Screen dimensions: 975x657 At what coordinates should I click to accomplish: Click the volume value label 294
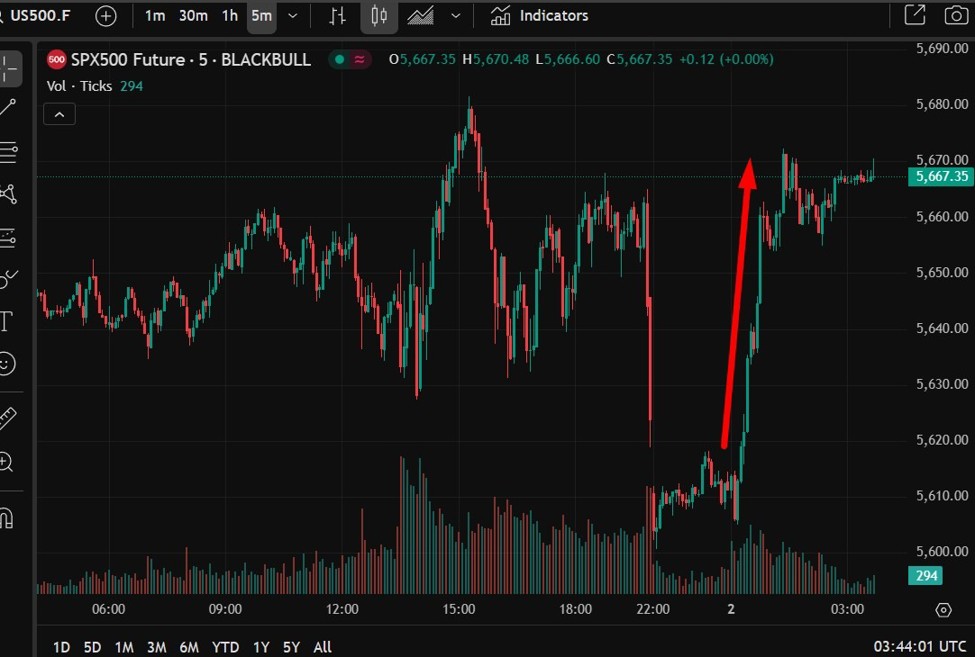pos(925,576)
